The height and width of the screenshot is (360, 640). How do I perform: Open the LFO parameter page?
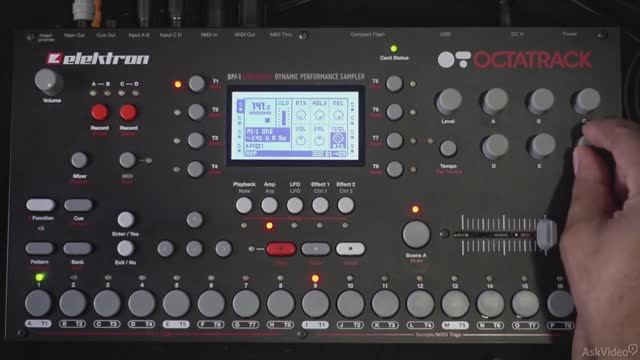click(295, 205)
